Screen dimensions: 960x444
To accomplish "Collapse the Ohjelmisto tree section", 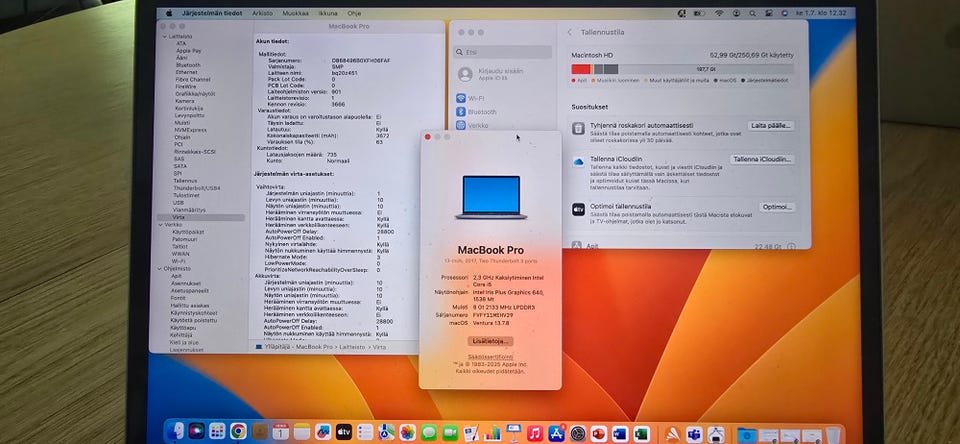I will pos(160,268).
